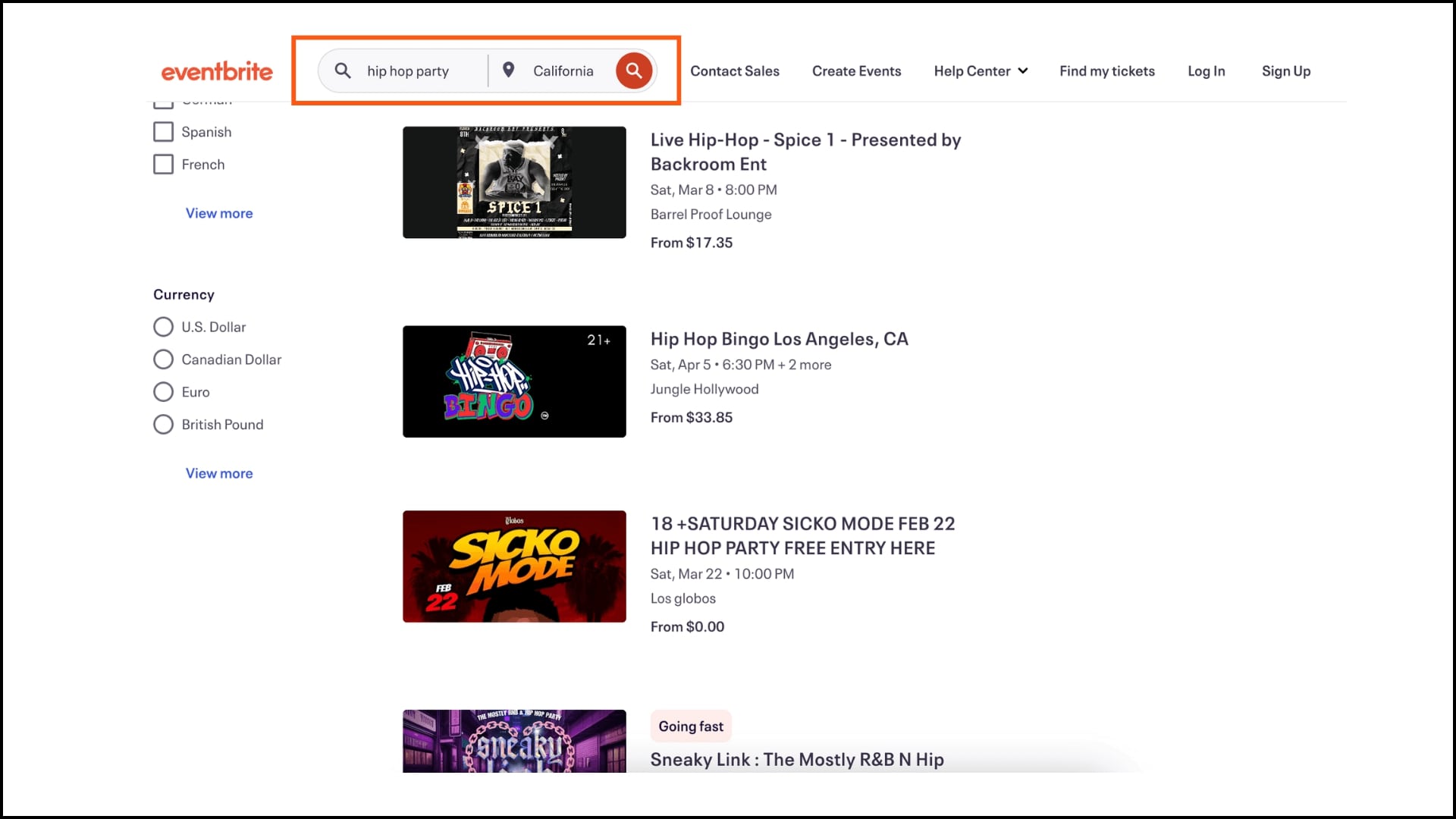Select the U.S. Dollar radio button
Image resolution: width=1456 pixels, height=819 pixels.
[162, 326]
